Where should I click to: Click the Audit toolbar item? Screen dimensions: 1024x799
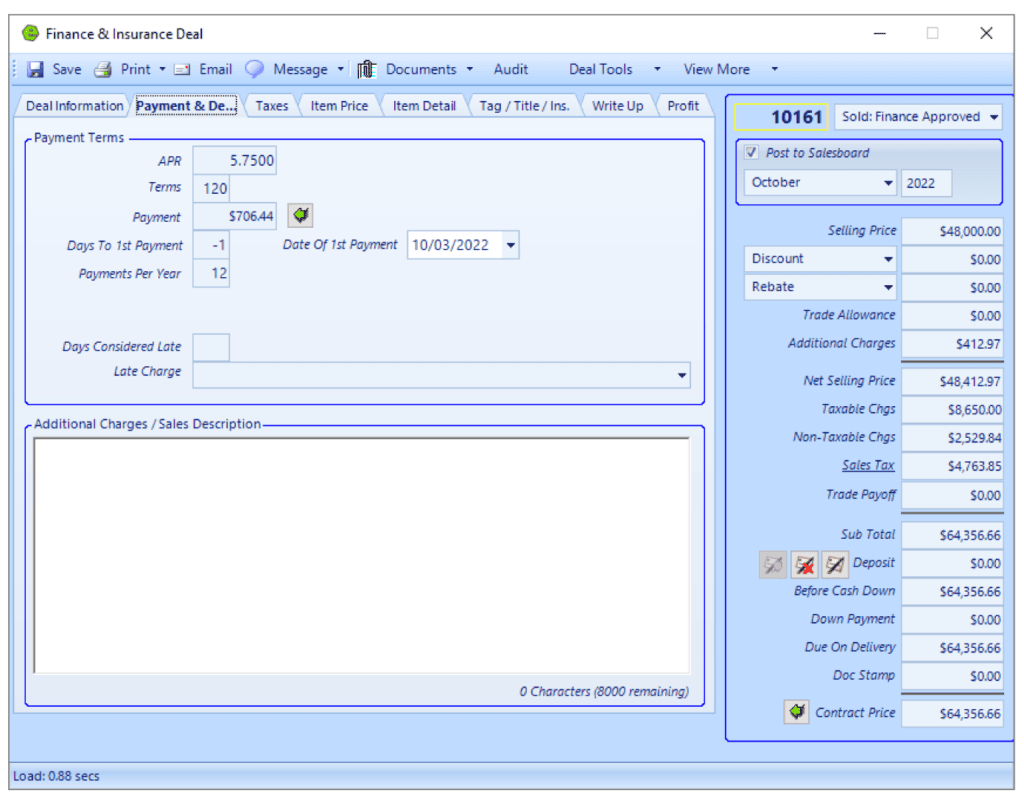click(511, 69)
